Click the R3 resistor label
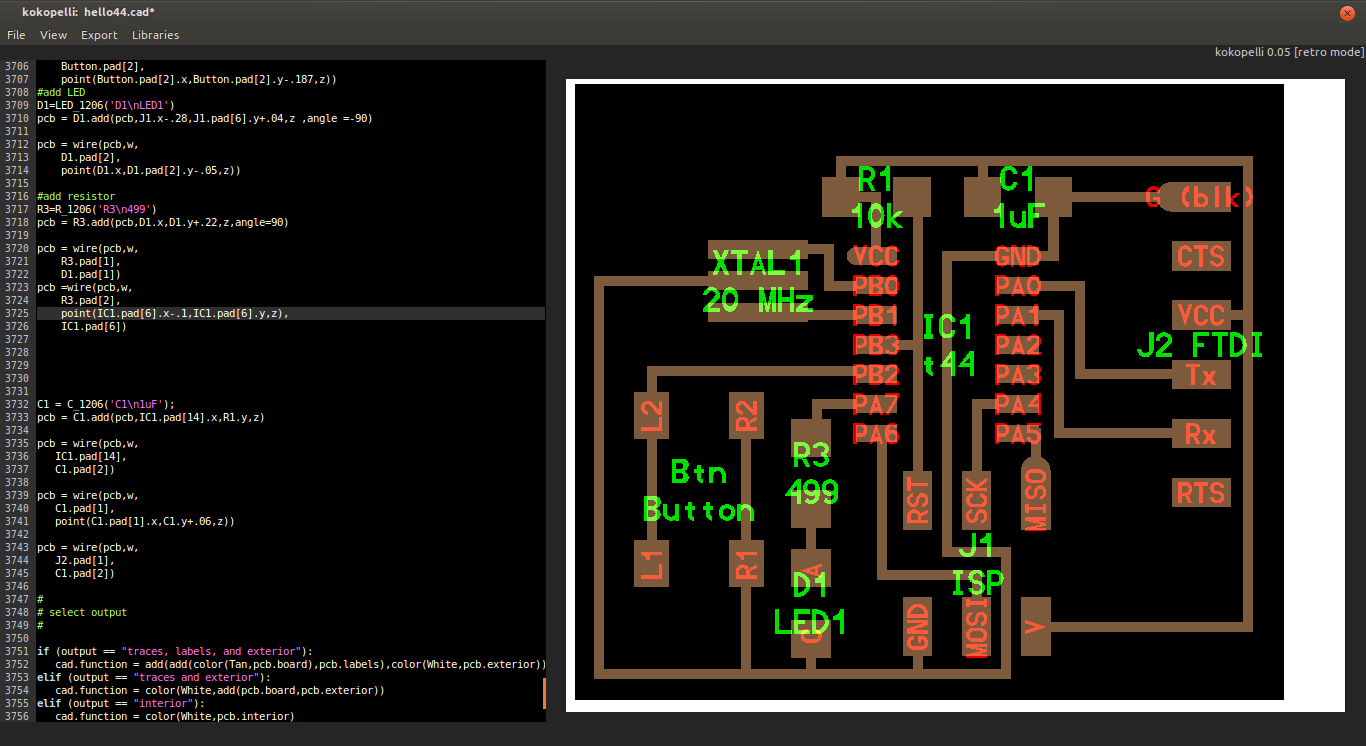Image resolution: width=1366 pixels, height=746 pixels. [811, 456]
